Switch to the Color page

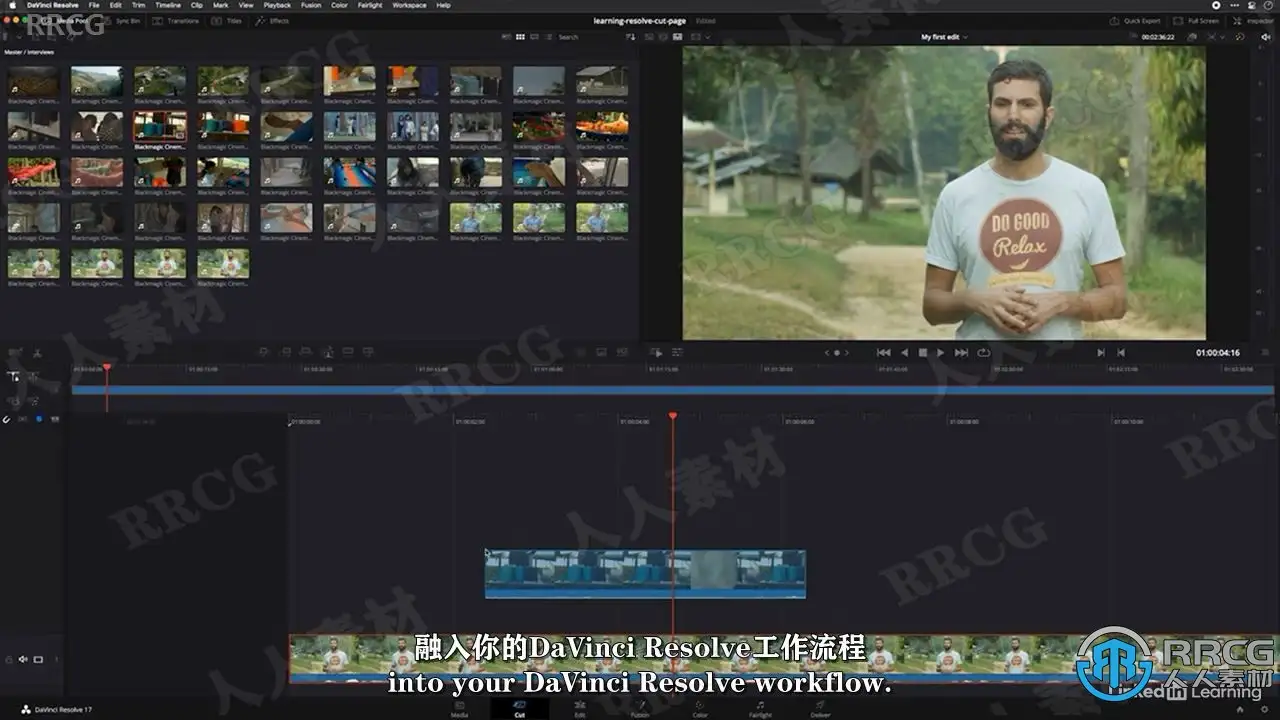[700, 709]
